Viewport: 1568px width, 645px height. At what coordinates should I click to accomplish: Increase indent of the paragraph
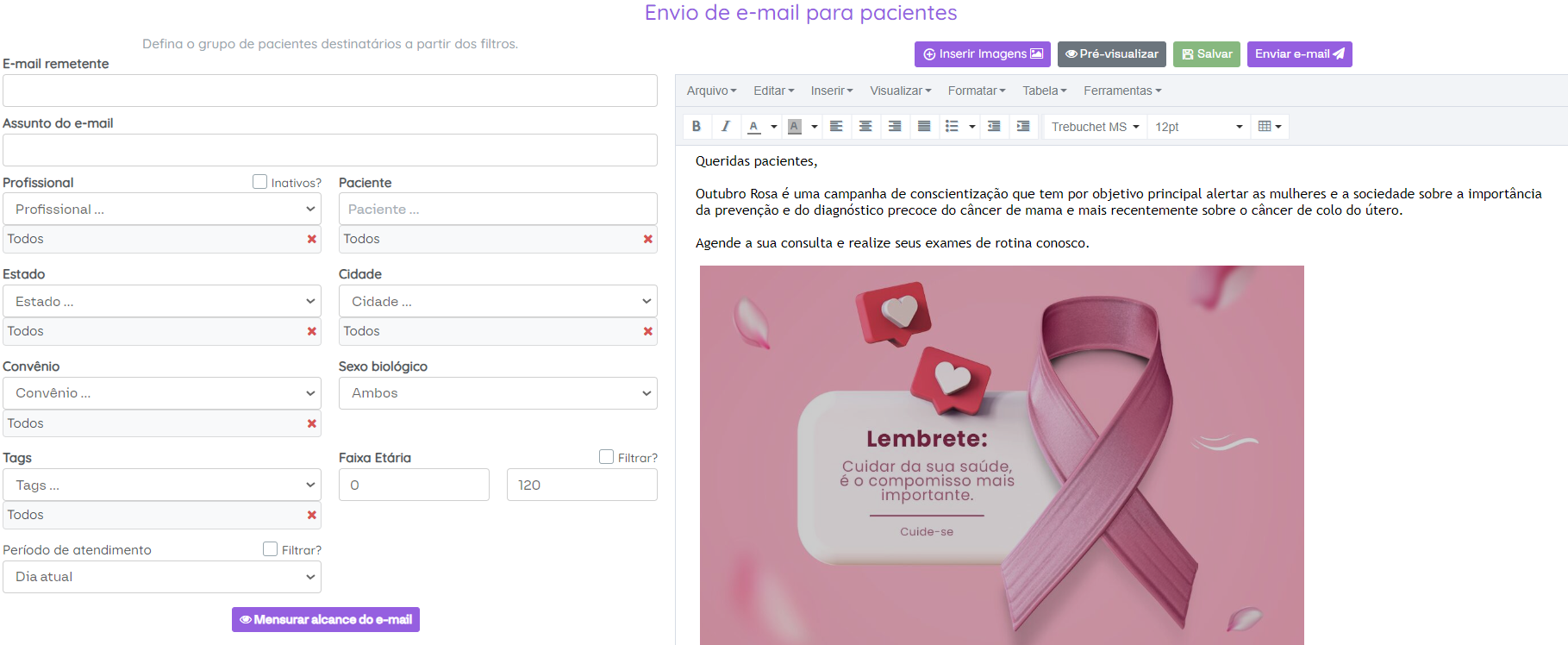coord(1023,127)
